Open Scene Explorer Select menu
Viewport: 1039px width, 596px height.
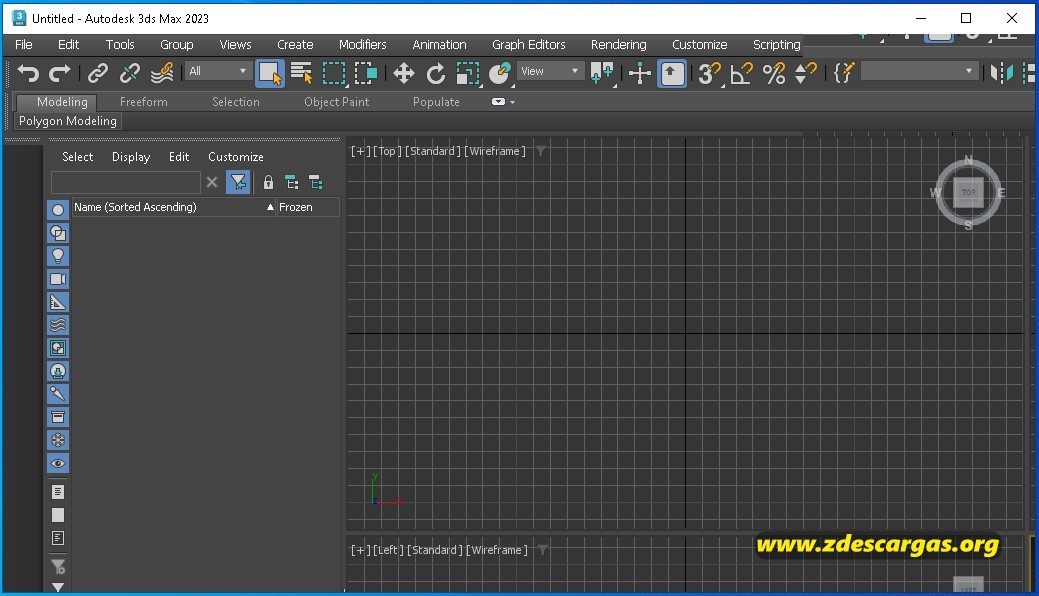[78, 157]
